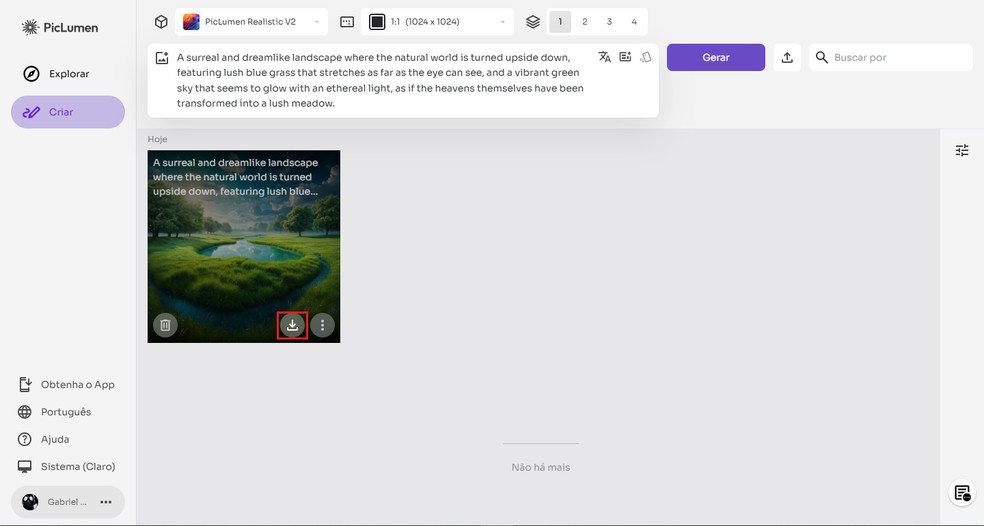Toggle the Sistema (Claro) theme setting
The image size is (984, 526).
click(67, 466)
